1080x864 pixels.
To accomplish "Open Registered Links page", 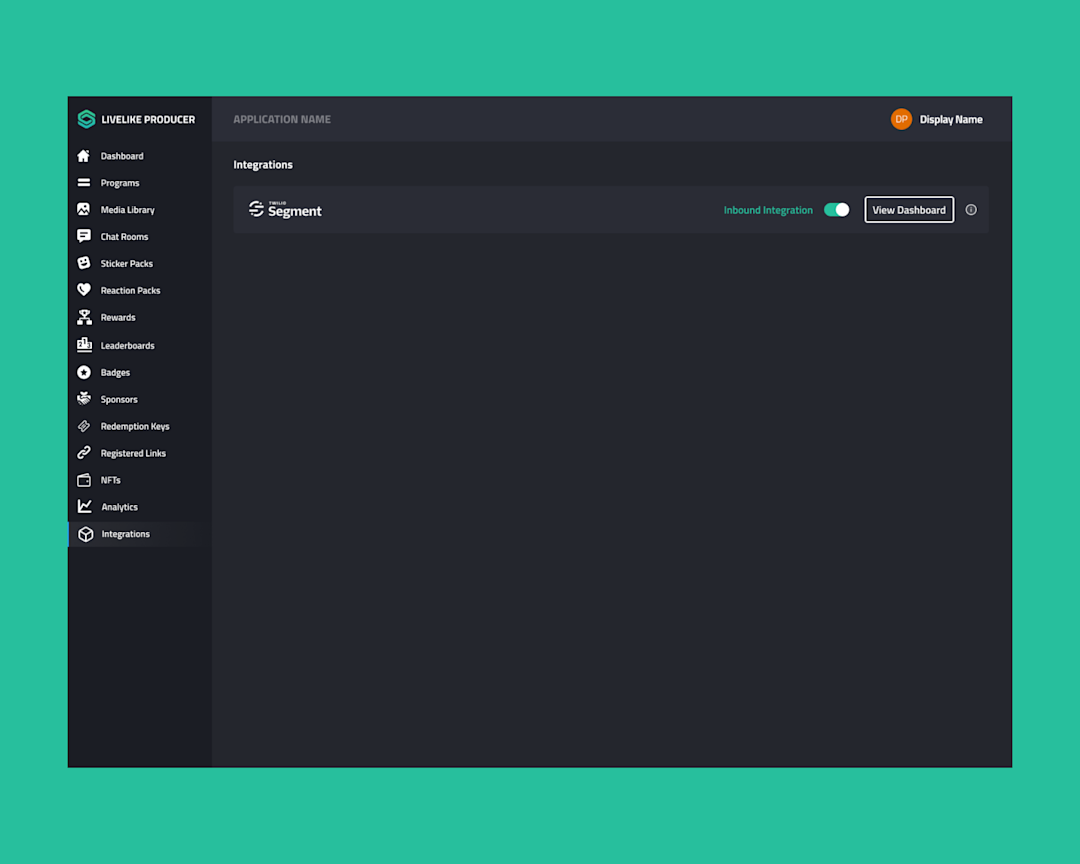I will pyautogui.click(x=136, y=453).
